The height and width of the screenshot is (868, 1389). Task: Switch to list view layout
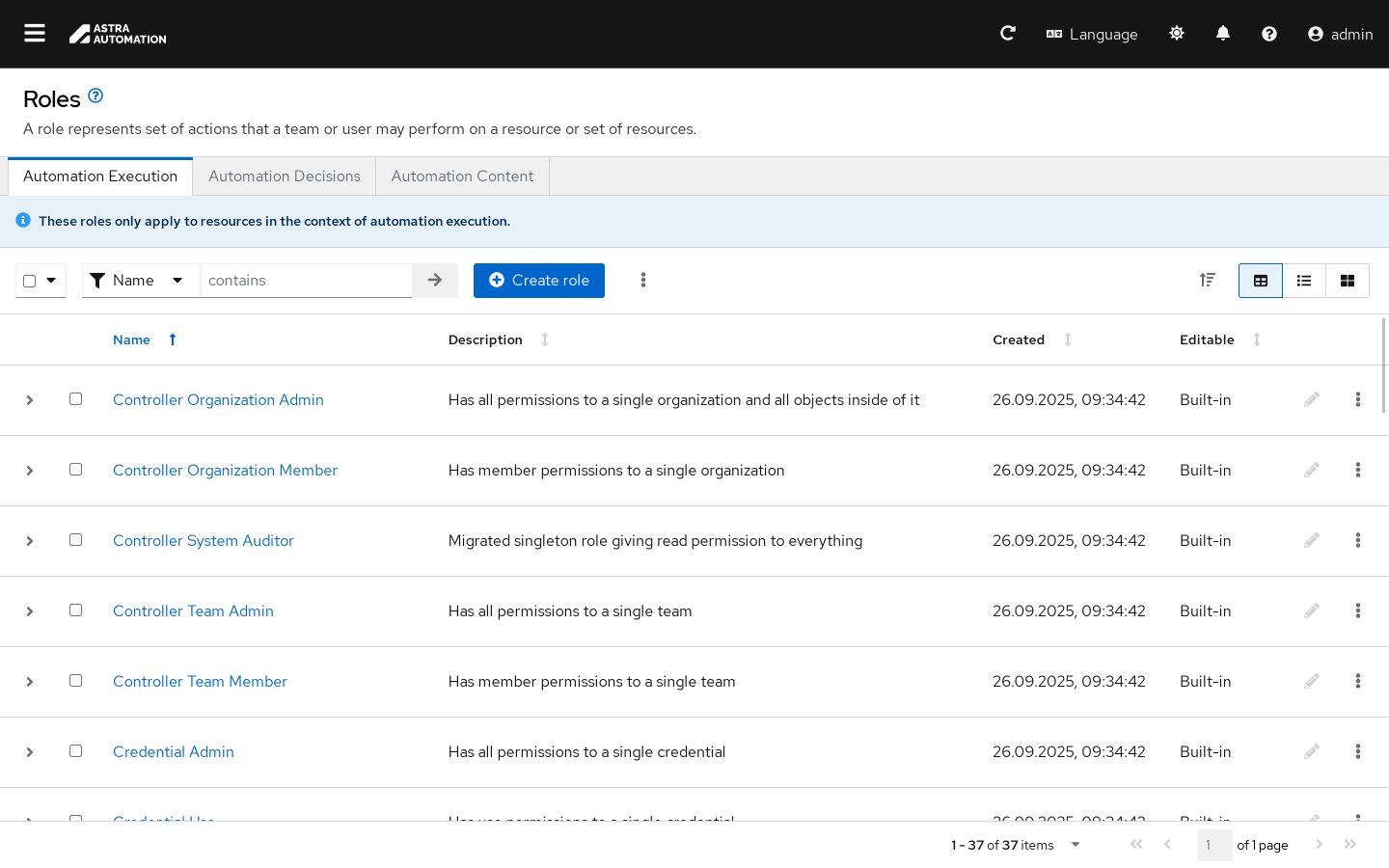coord(1304,281)
